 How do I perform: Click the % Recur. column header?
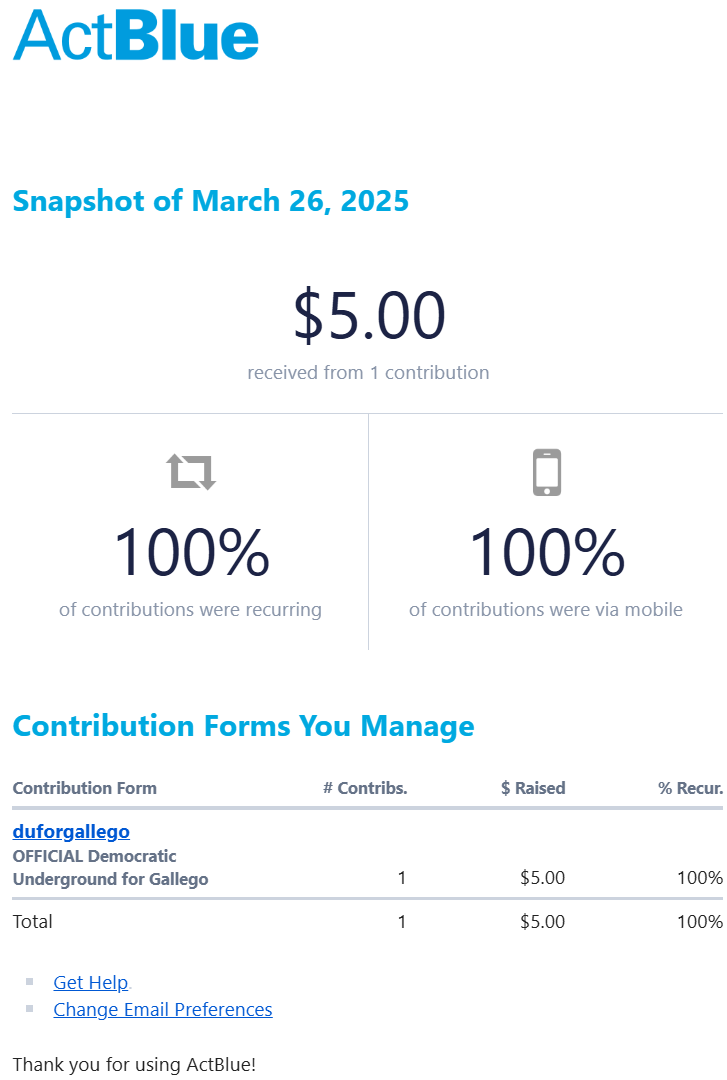690,788
